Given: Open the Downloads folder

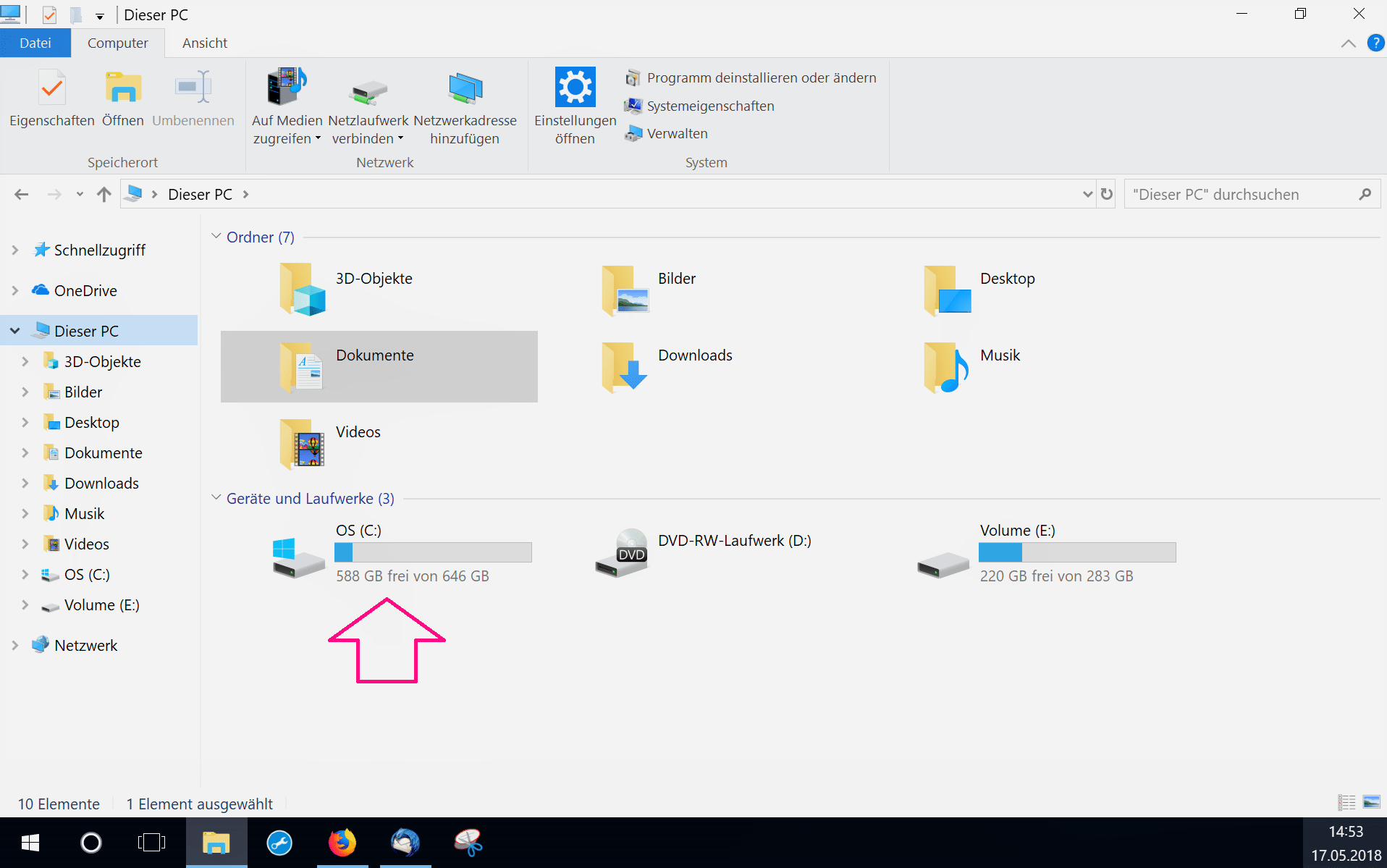Looking at the screenshot, I should click(694, 355).
